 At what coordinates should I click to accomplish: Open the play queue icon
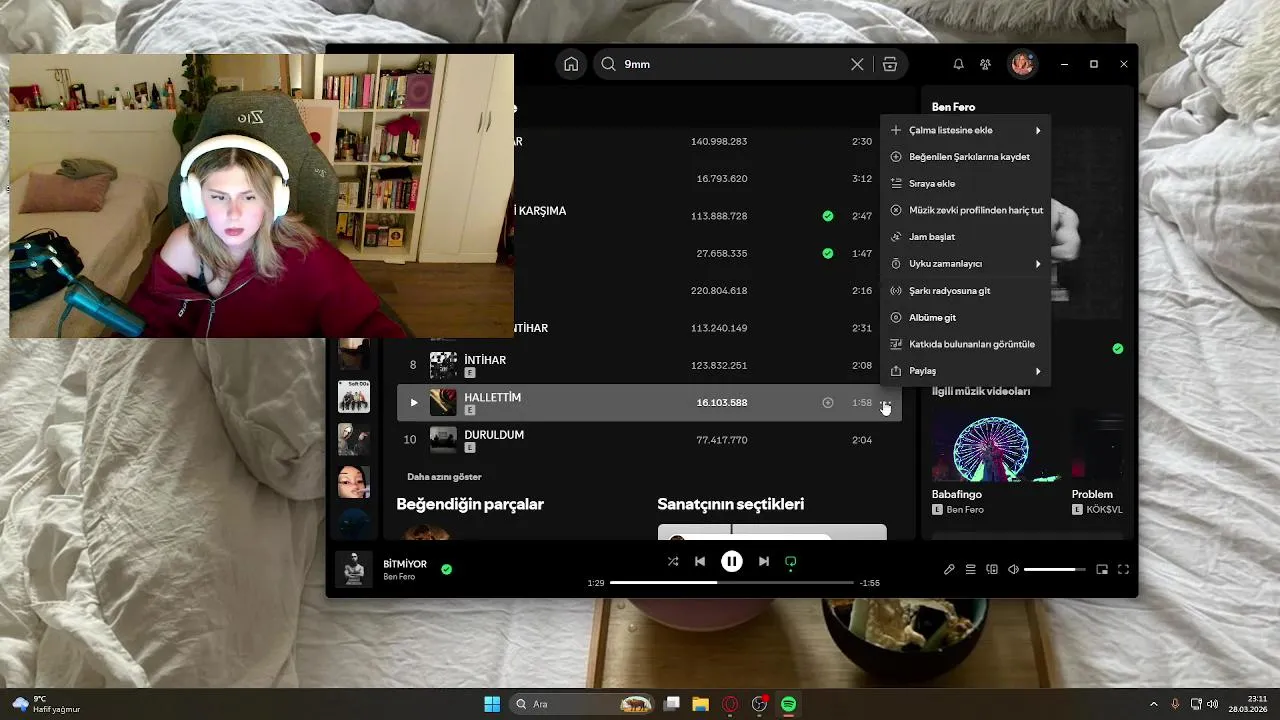pyautogui.click(x=970, y=570)
